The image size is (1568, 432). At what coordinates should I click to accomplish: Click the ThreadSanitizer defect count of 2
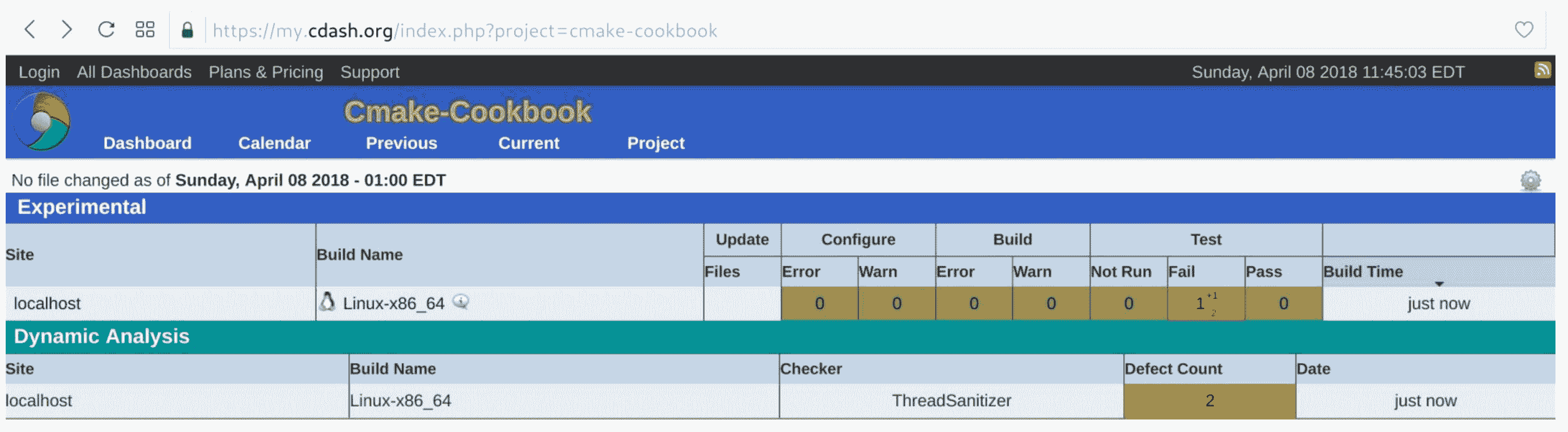(x=1209, y=400)
